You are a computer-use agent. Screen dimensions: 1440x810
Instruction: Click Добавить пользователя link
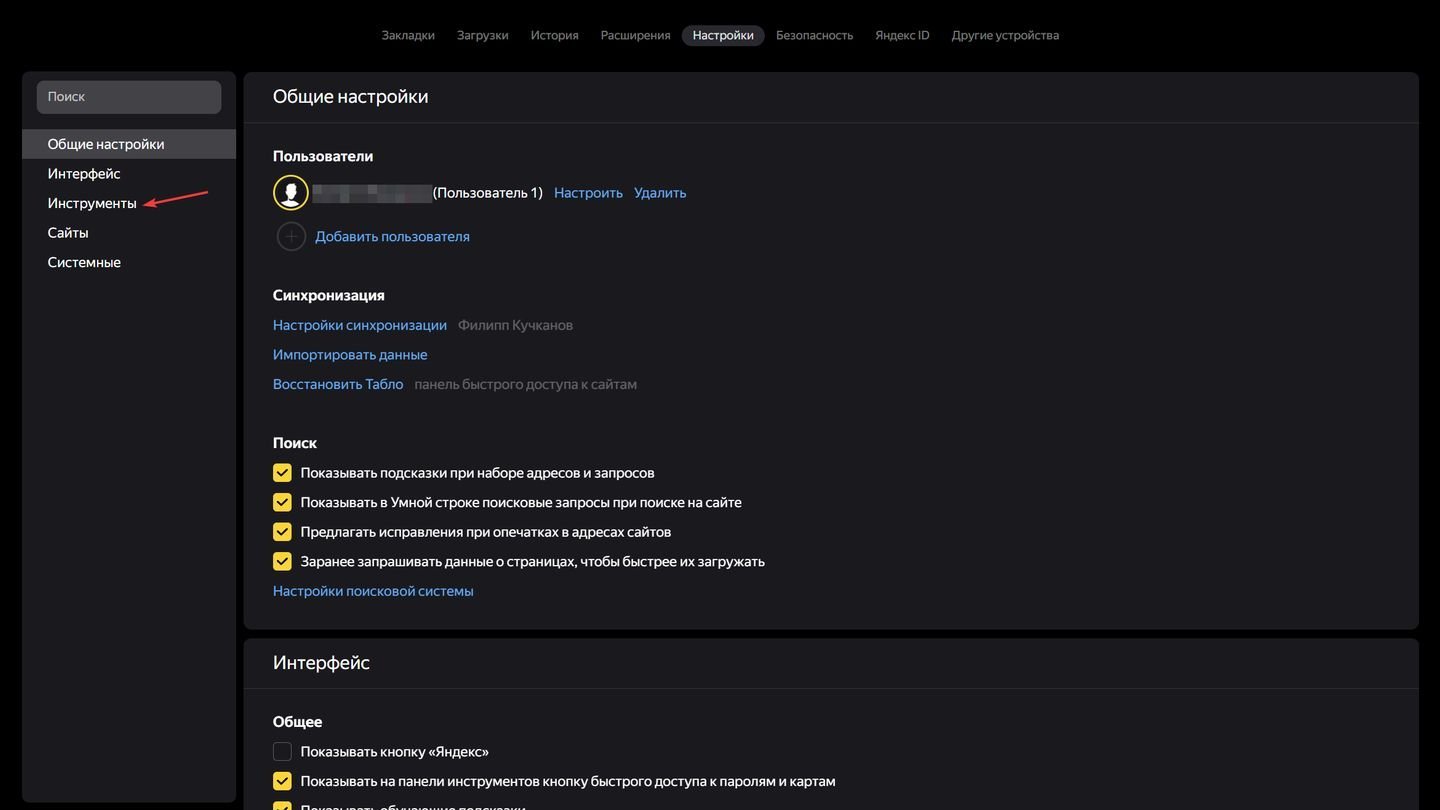coord(392,237)
